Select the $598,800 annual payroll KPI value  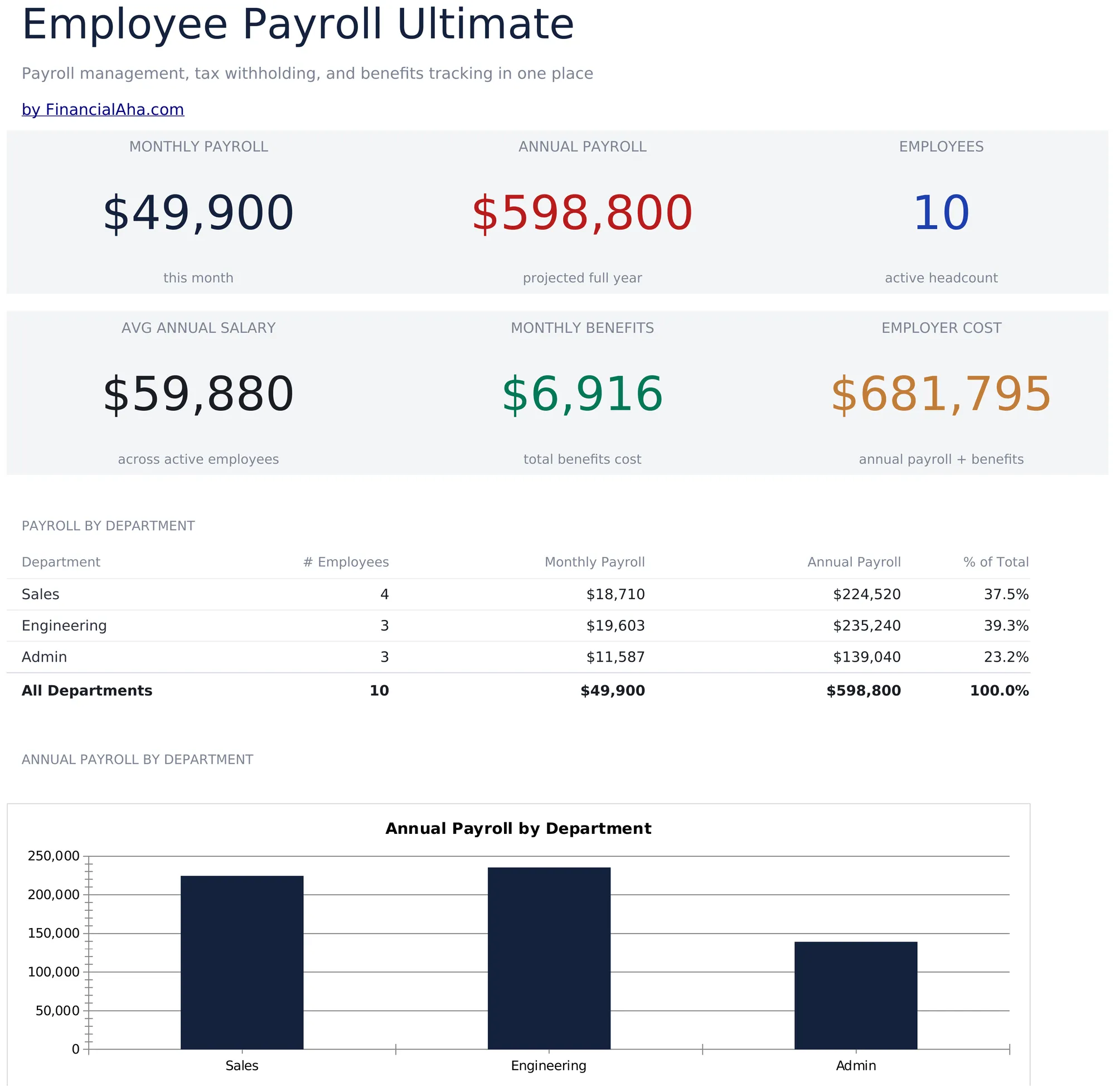click(x=583, y=214)
